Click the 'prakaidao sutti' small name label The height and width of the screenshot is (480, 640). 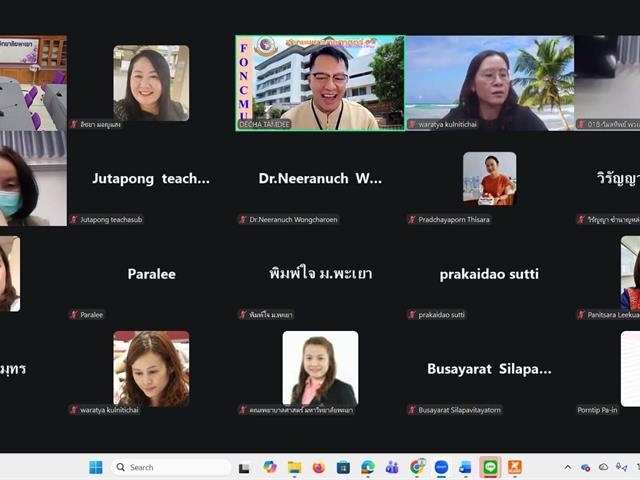[441, 315]
